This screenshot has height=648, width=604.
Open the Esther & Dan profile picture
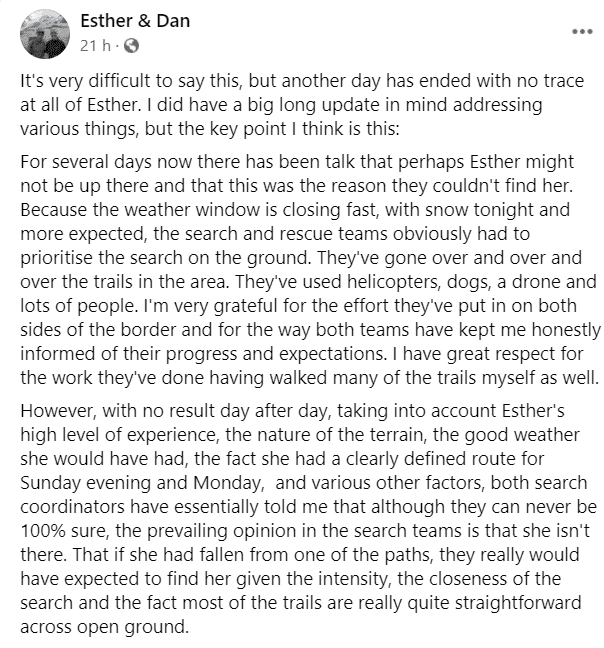pos(43,35)
